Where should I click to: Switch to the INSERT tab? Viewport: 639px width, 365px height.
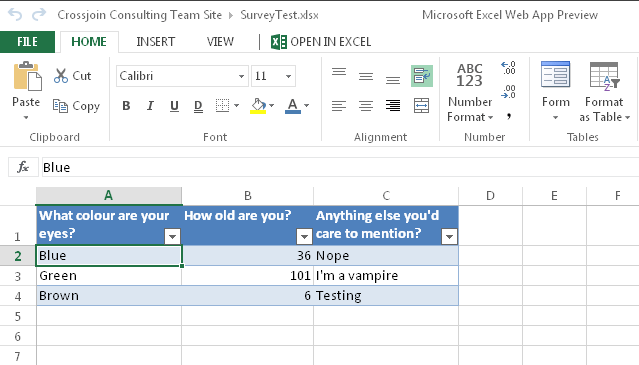(x=155, y=42)
